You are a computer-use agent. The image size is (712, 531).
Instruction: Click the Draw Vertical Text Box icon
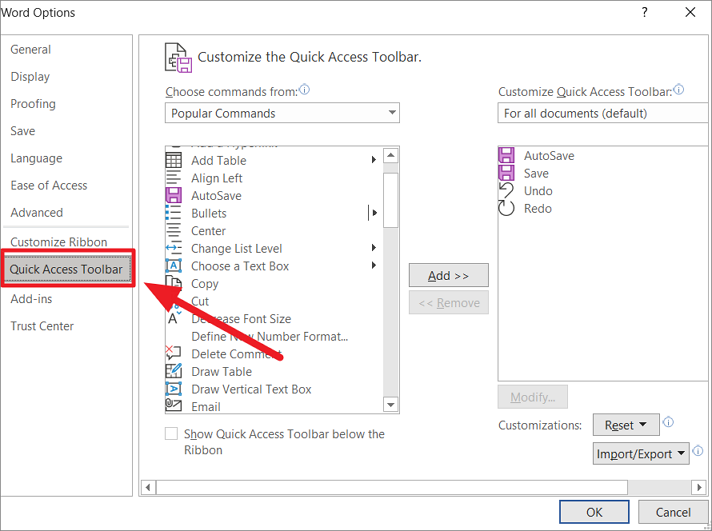[173, 389]
